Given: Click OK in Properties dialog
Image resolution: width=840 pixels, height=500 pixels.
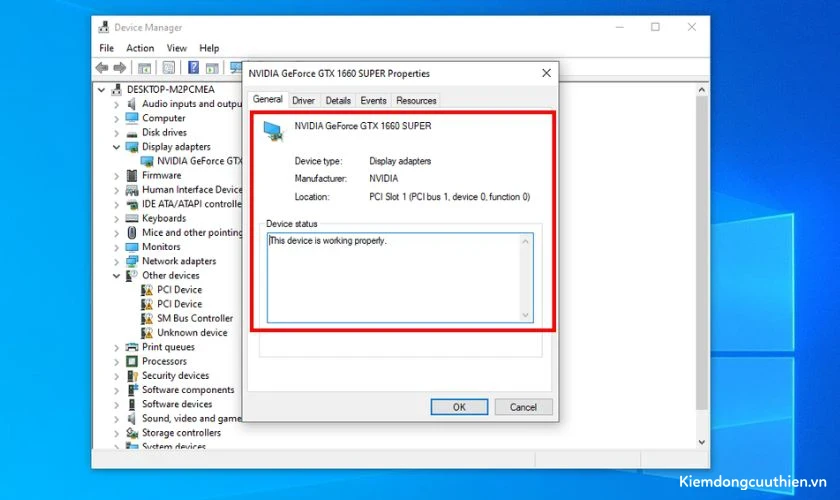Looking at the screenshot, I should [459, 407].
